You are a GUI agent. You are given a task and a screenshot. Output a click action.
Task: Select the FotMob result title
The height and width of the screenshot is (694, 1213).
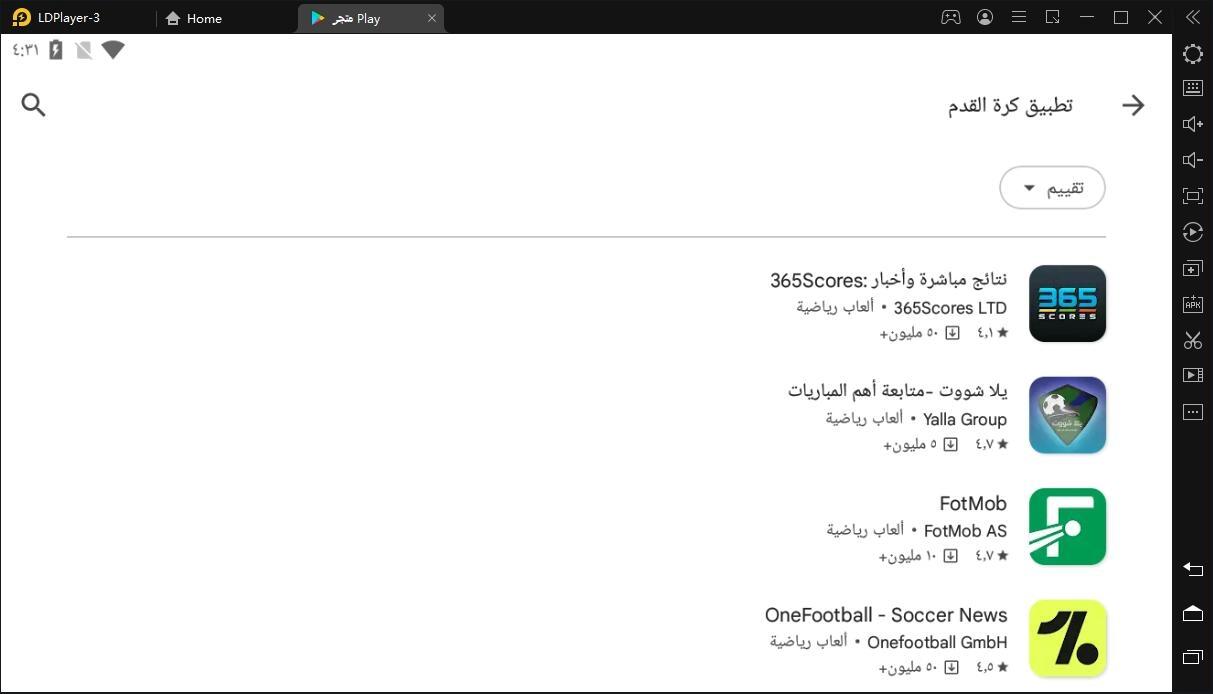[x=973, y=503]
